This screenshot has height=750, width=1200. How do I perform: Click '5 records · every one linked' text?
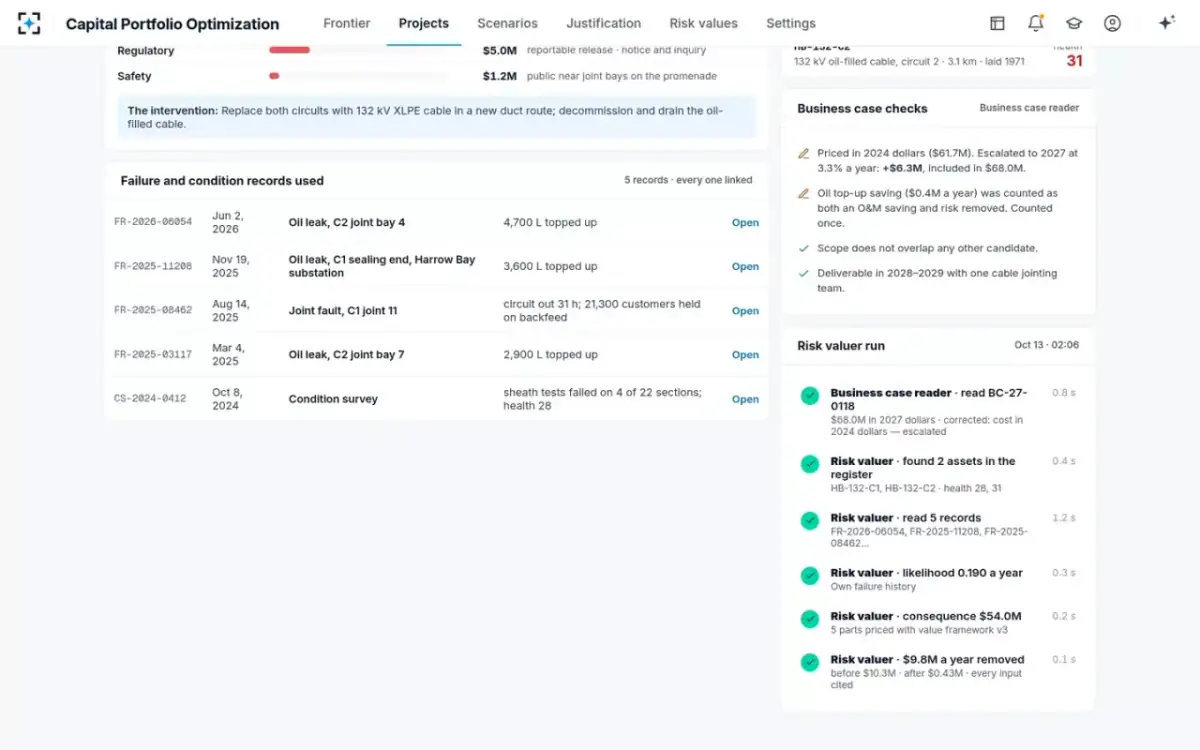pyautogui.click(x=688, y=180)
